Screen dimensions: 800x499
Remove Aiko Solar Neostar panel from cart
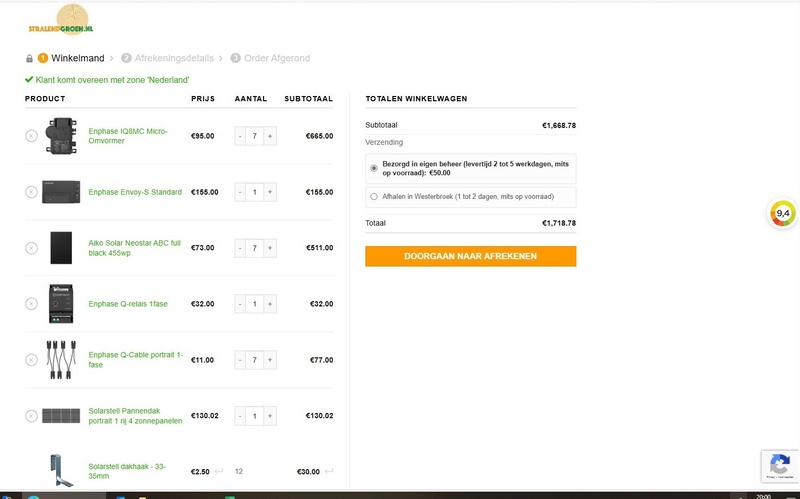[31, 248]
